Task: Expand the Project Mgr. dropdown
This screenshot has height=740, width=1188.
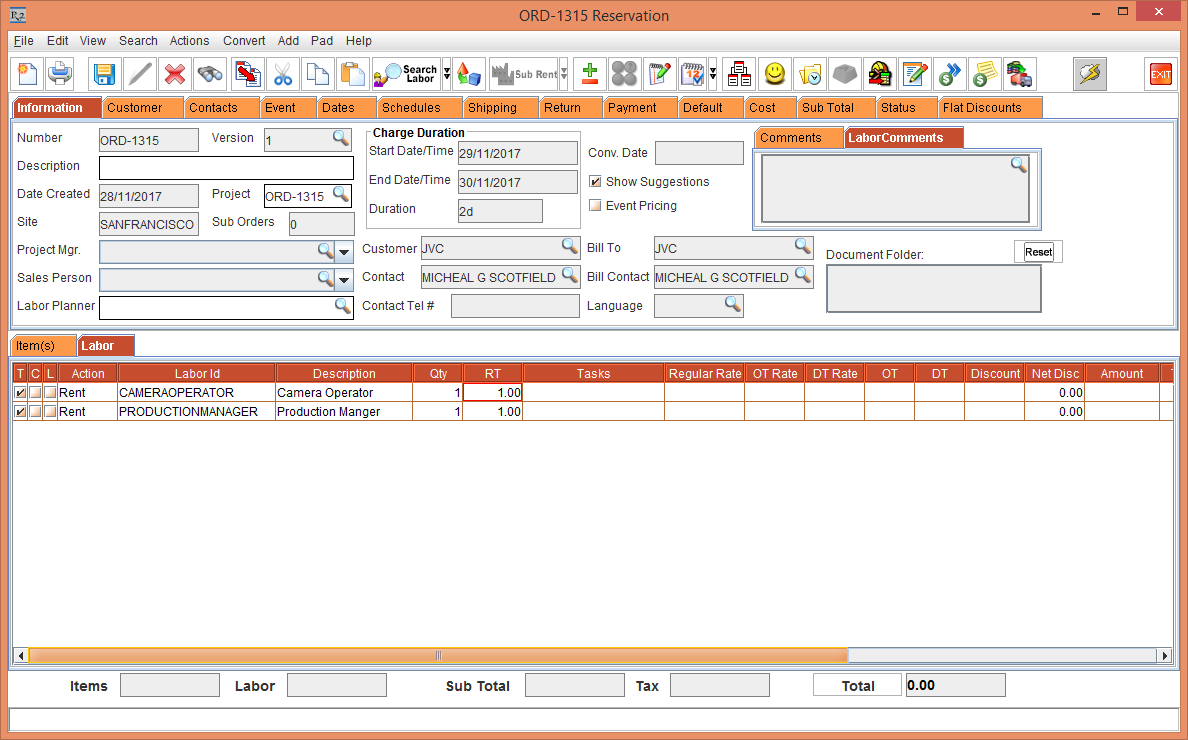Action: (344, 252)
